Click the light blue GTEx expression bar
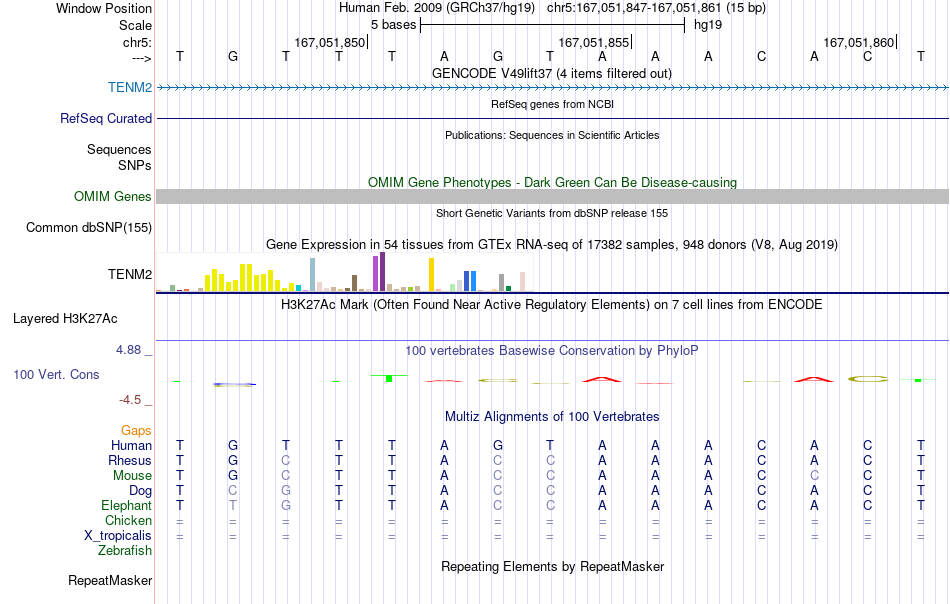The height and width of the screenshot is (604, 950). [313, 274]
